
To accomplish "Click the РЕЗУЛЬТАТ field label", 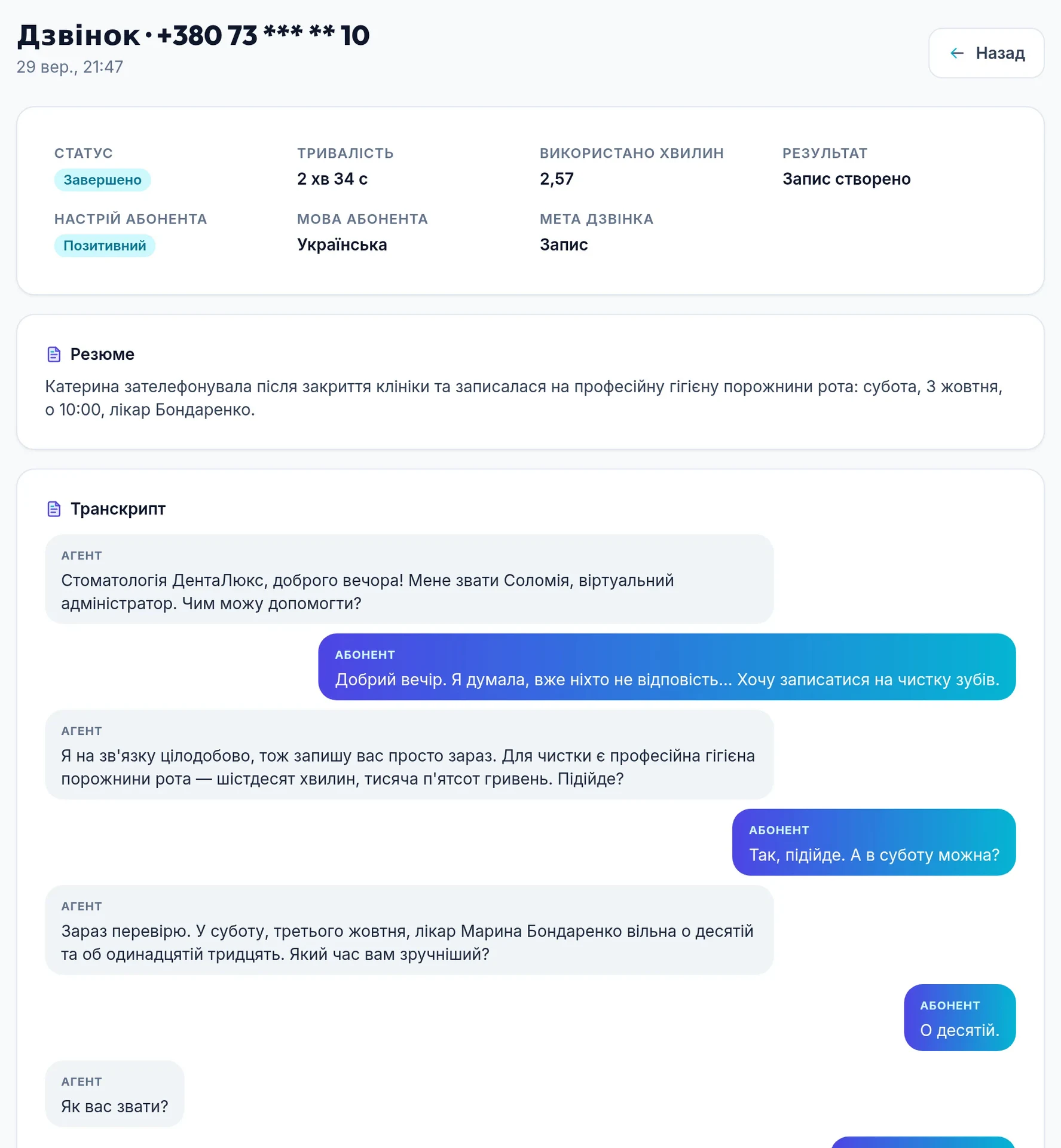I will click(825, 153).
